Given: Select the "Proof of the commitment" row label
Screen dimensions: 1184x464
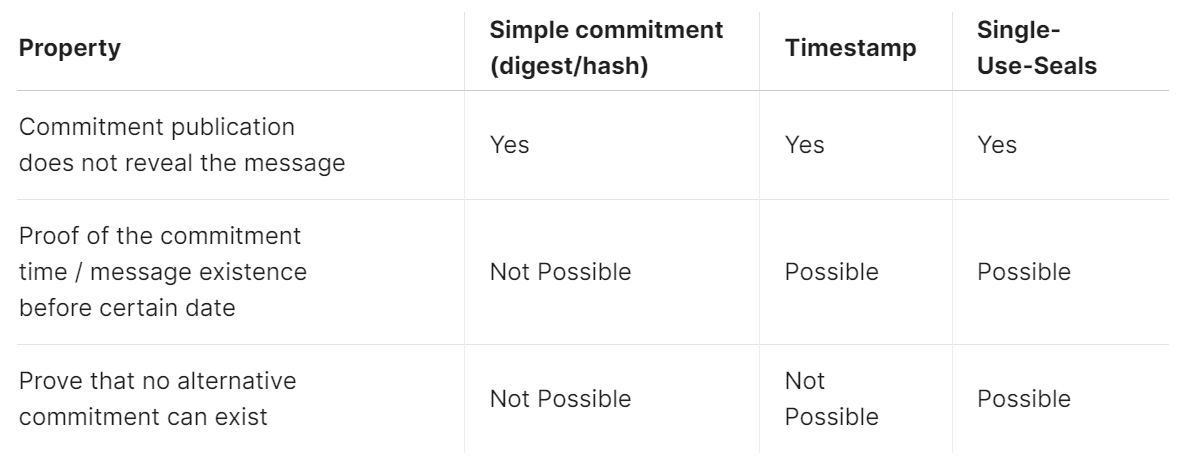Looking at the screenshot, I should click(160, 236).
